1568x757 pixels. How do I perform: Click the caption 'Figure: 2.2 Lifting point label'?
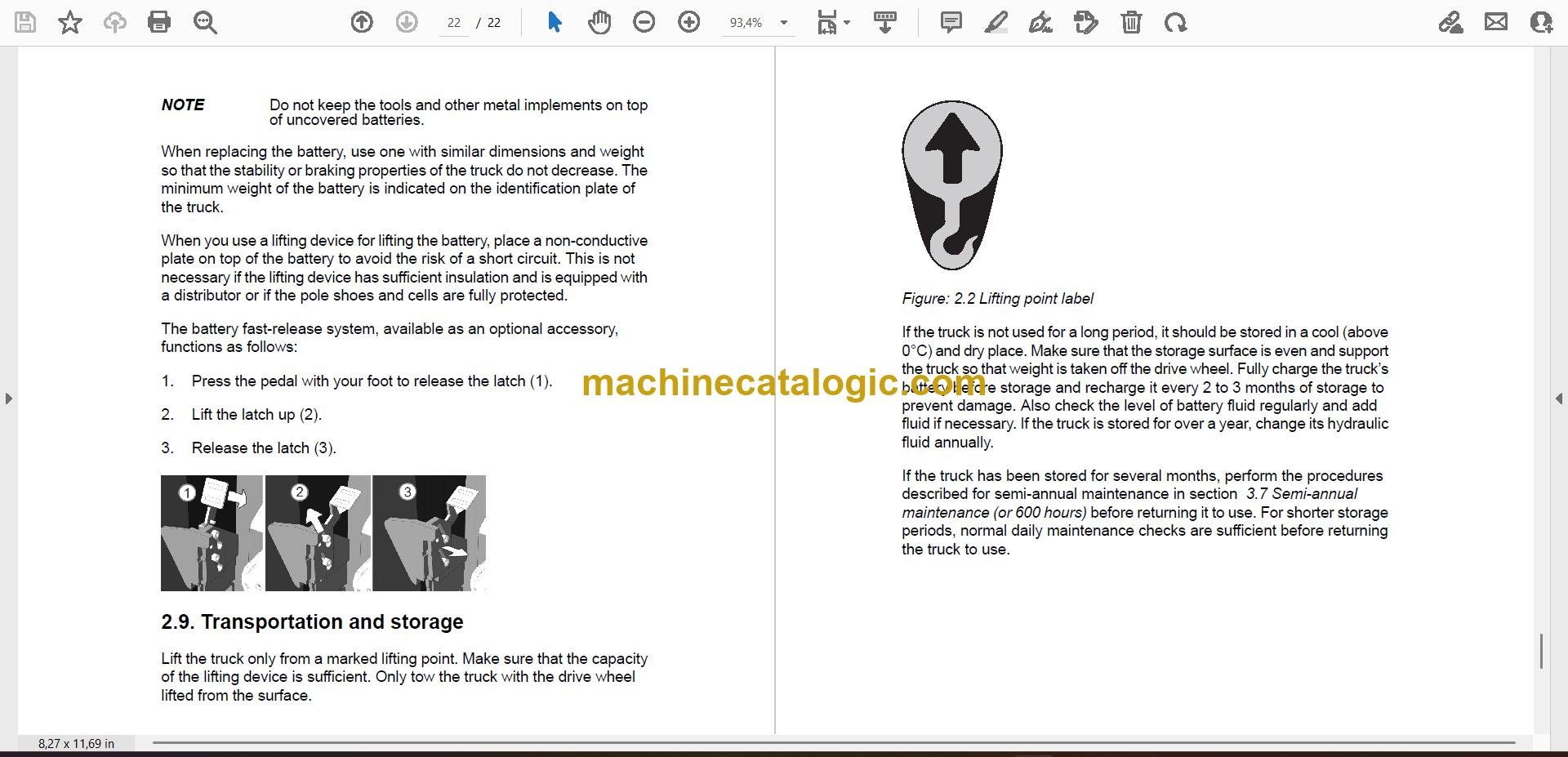pyautogui.click(x=997, y=298)
